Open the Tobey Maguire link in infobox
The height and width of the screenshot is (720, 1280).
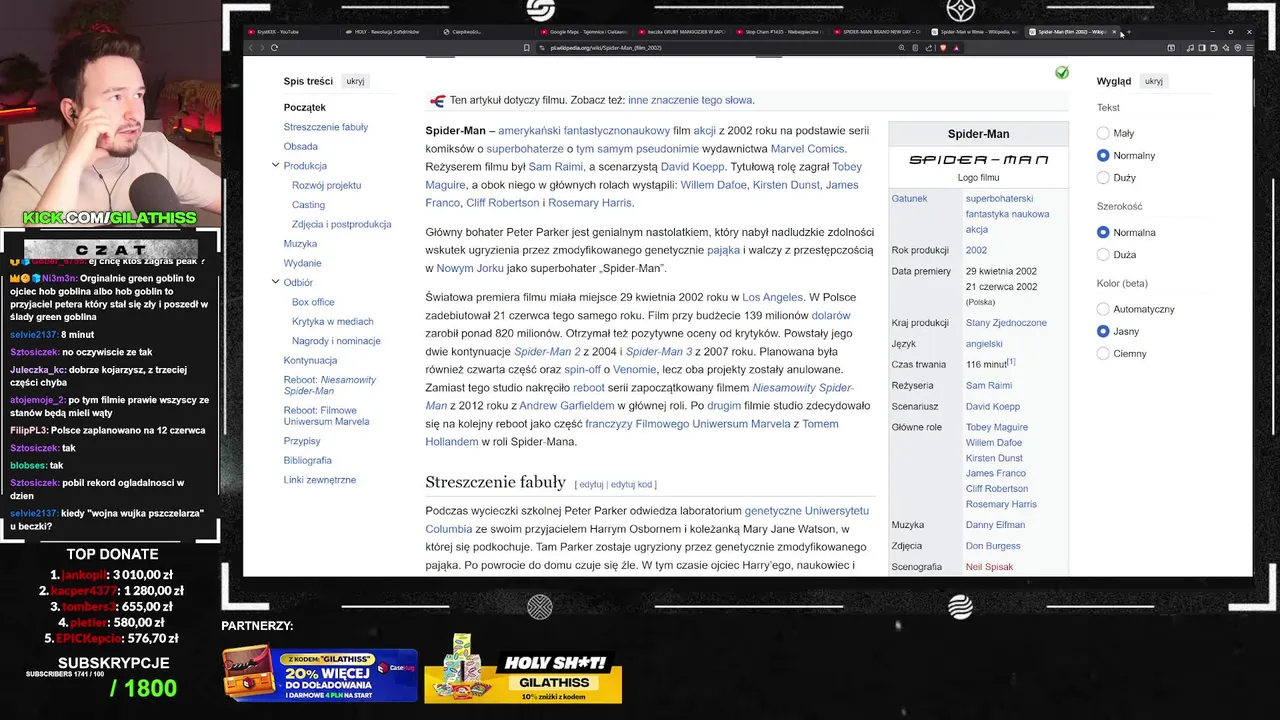(996, 427)
